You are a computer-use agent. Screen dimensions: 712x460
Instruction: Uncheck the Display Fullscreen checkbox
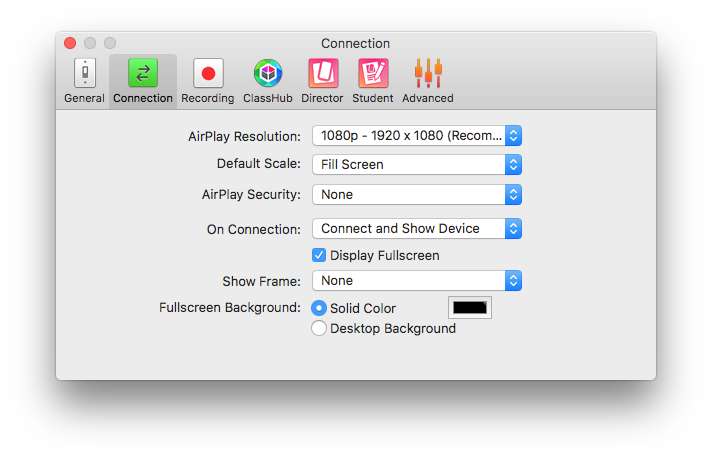[x=319, y=255]
